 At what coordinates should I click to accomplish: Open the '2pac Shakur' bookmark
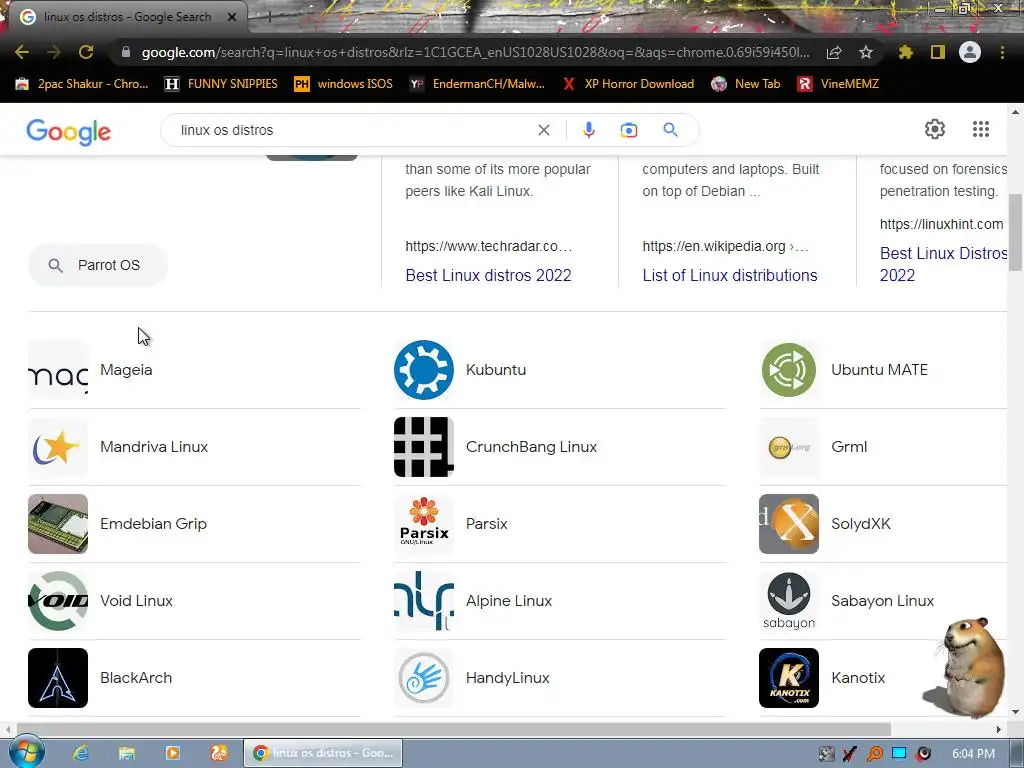tap(82, 84)
